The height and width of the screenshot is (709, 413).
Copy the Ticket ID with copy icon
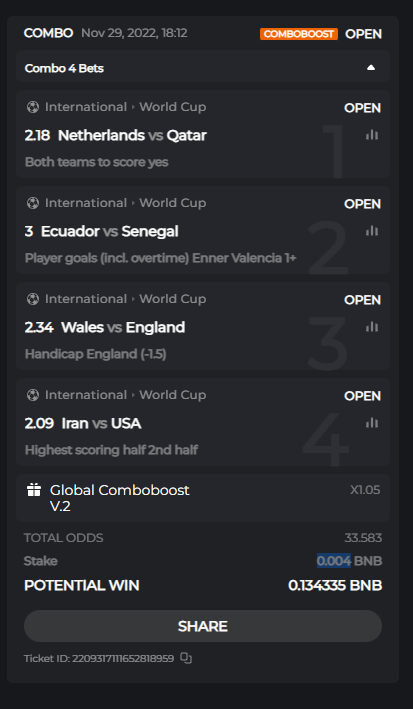186,658
